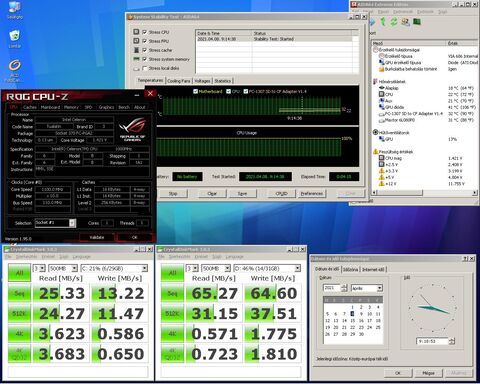This screenshot has width=480, height=384.
Task: Click the Stress system memory module icon
Action: point(136,59)
